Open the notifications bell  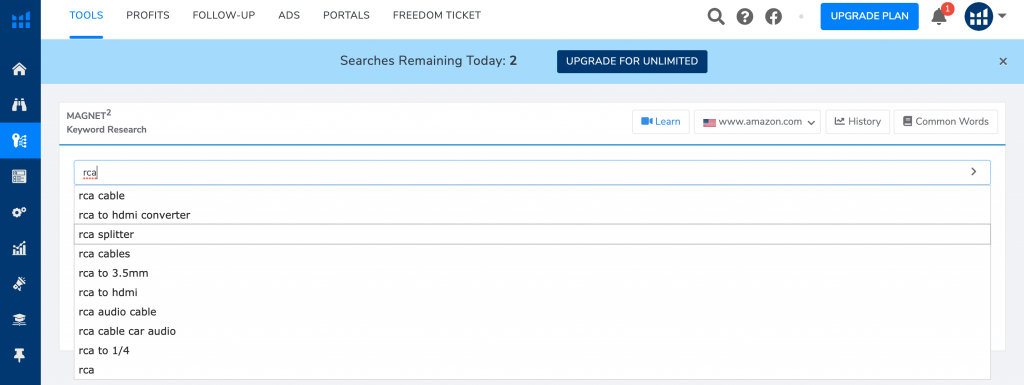[939, 16]
